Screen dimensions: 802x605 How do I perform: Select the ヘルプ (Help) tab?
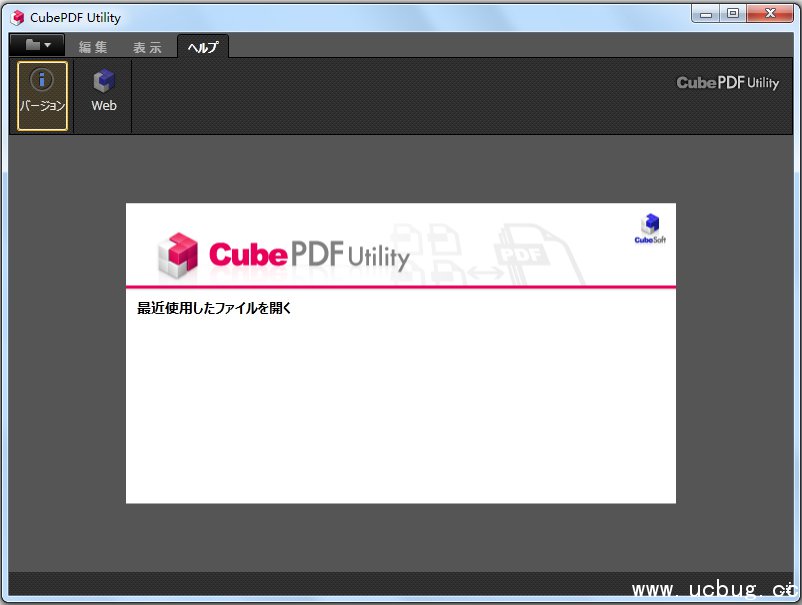202,46
